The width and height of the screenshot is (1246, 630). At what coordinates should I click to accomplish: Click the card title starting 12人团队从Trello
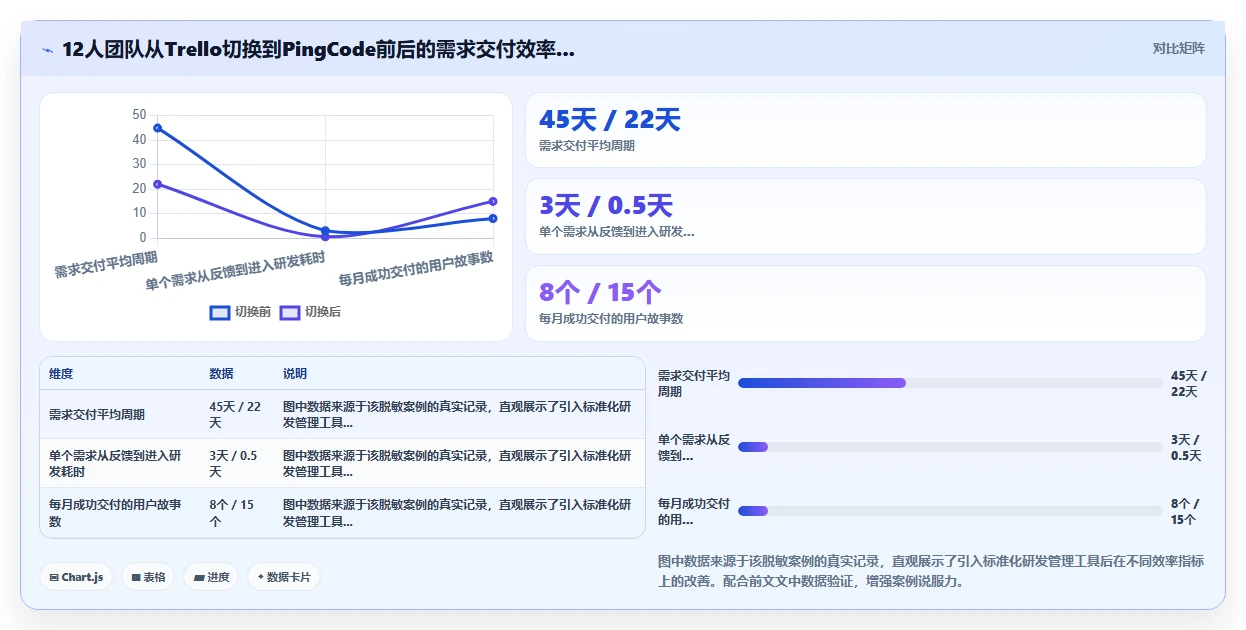click(318, 49)
